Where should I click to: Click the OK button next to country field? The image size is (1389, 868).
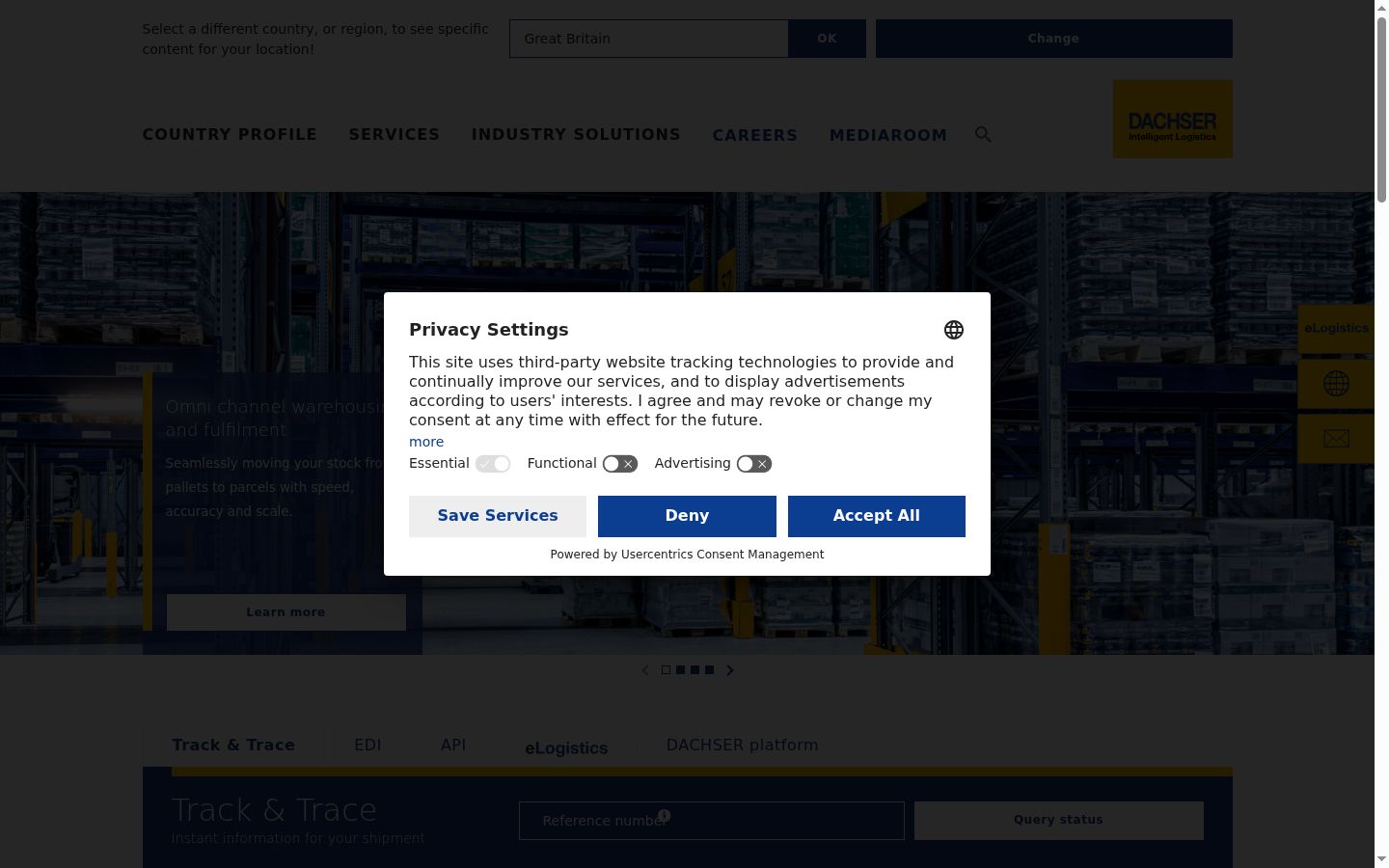828,39
